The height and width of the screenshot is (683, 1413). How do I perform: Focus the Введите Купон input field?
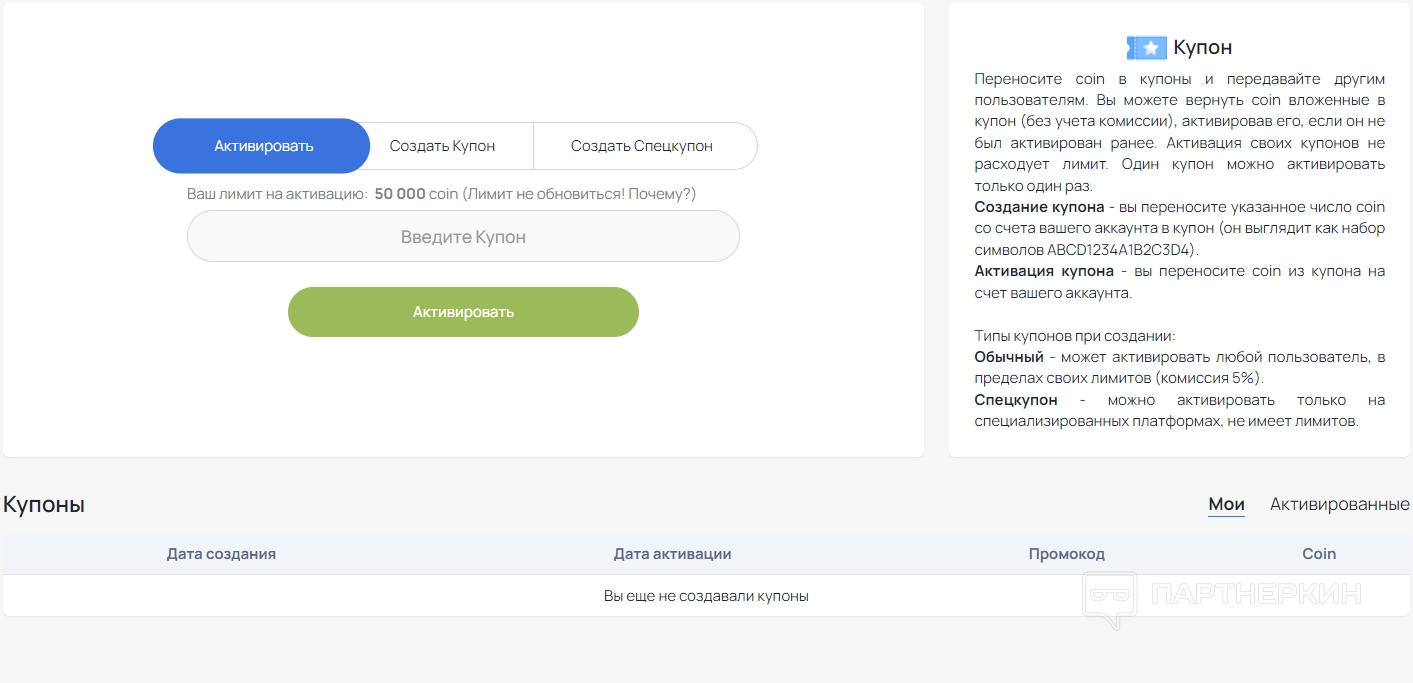(x=463, y=237)
